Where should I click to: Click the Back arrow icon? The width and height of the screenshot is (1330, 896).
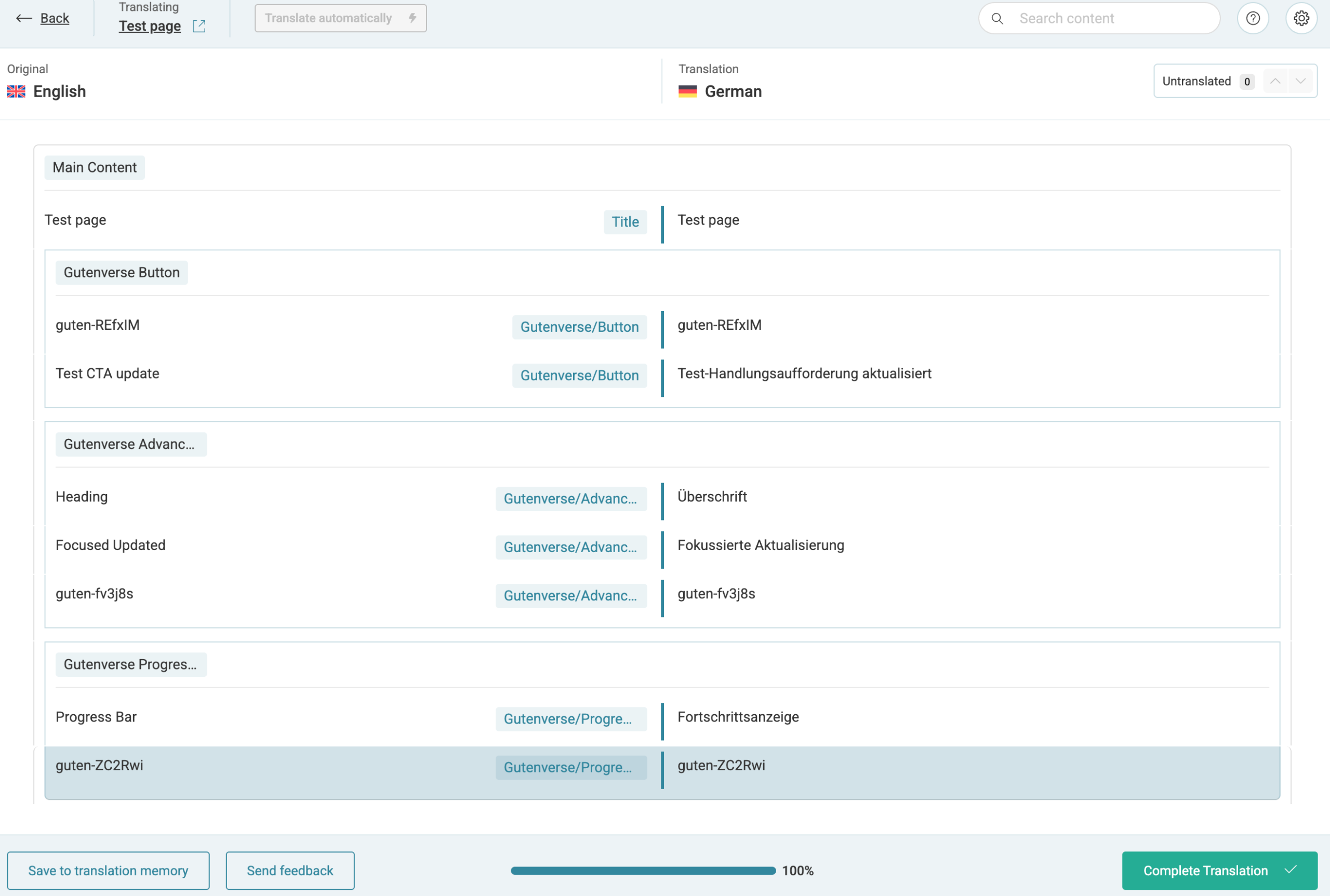23,18
